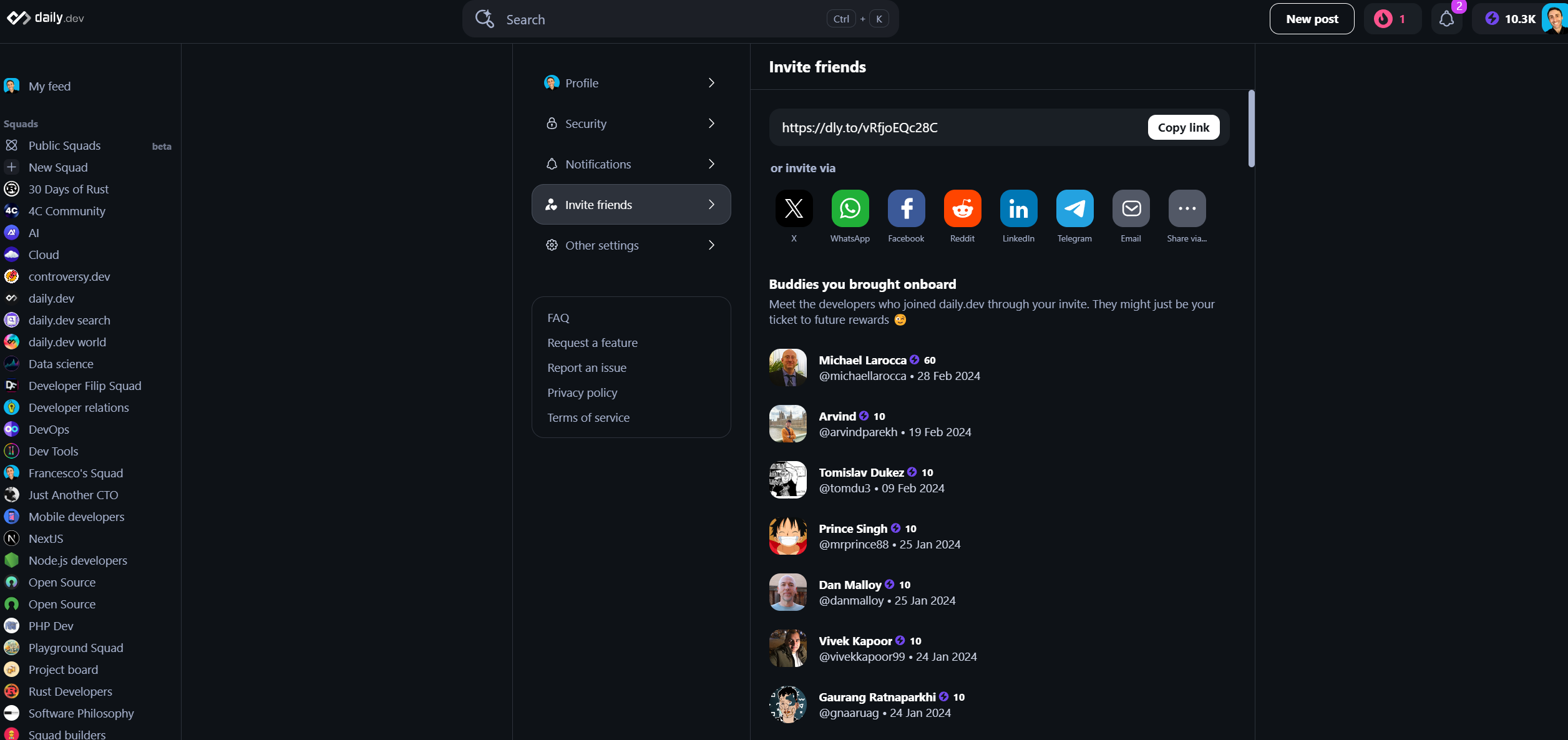Expand Notifications settings chevron
Screen dimensions: 1568x740
[711, 164]
